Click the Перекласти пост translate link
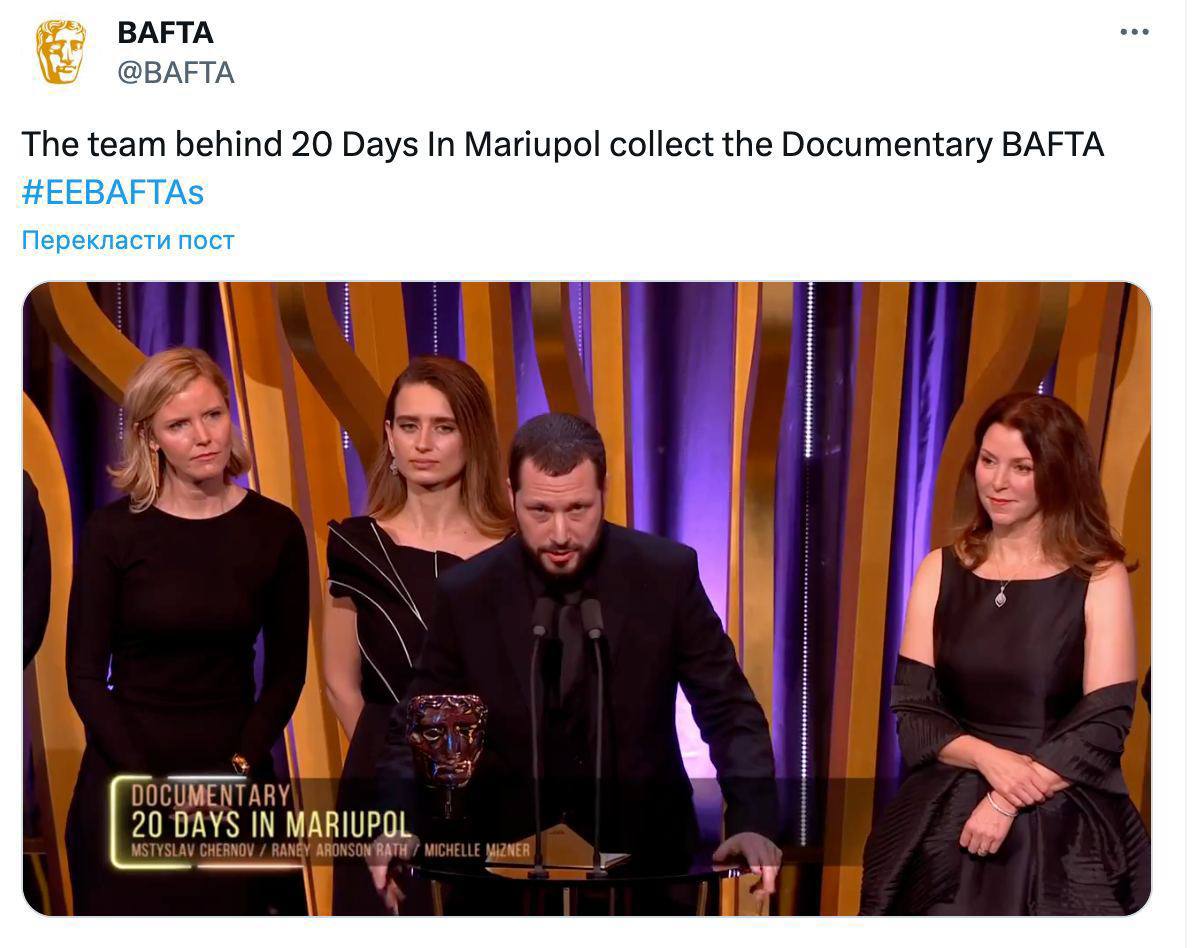 [128, 240]
